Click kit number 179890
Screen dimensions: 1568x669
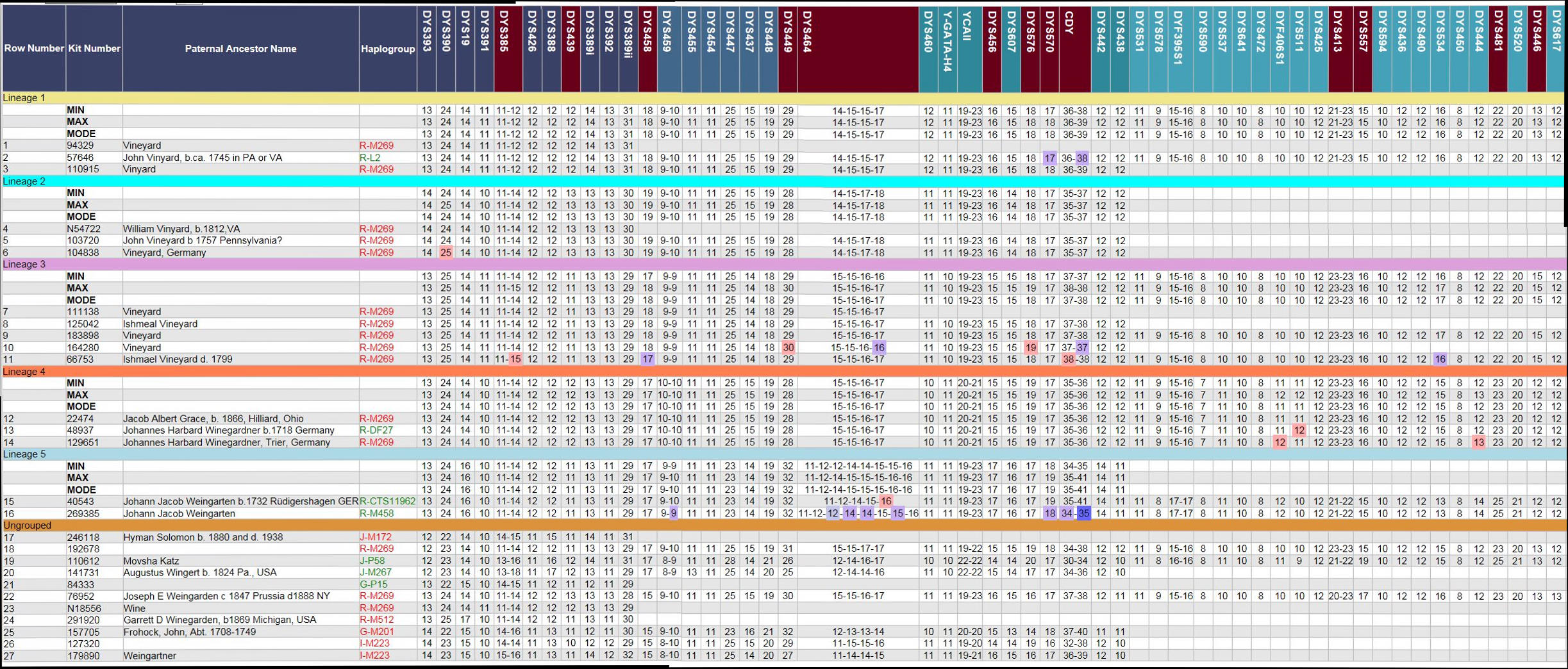[83, 656]
